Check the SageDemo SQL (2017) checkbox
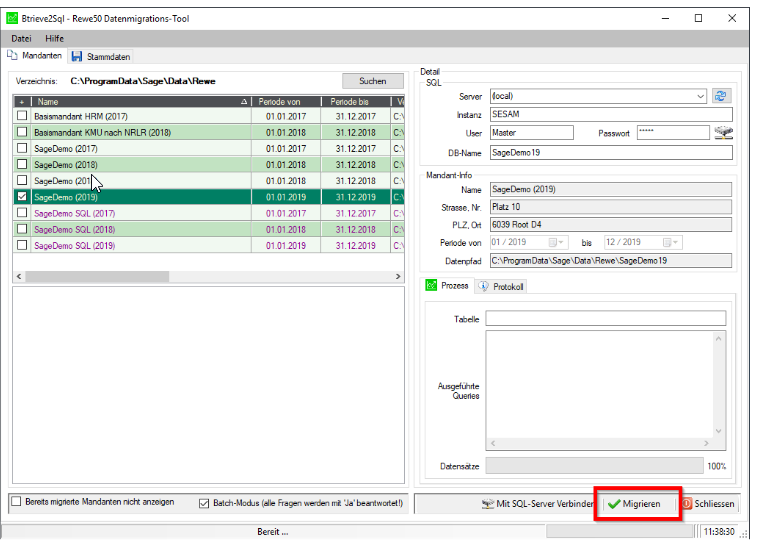Screen dimensions: 760x558 pos(22,212)
